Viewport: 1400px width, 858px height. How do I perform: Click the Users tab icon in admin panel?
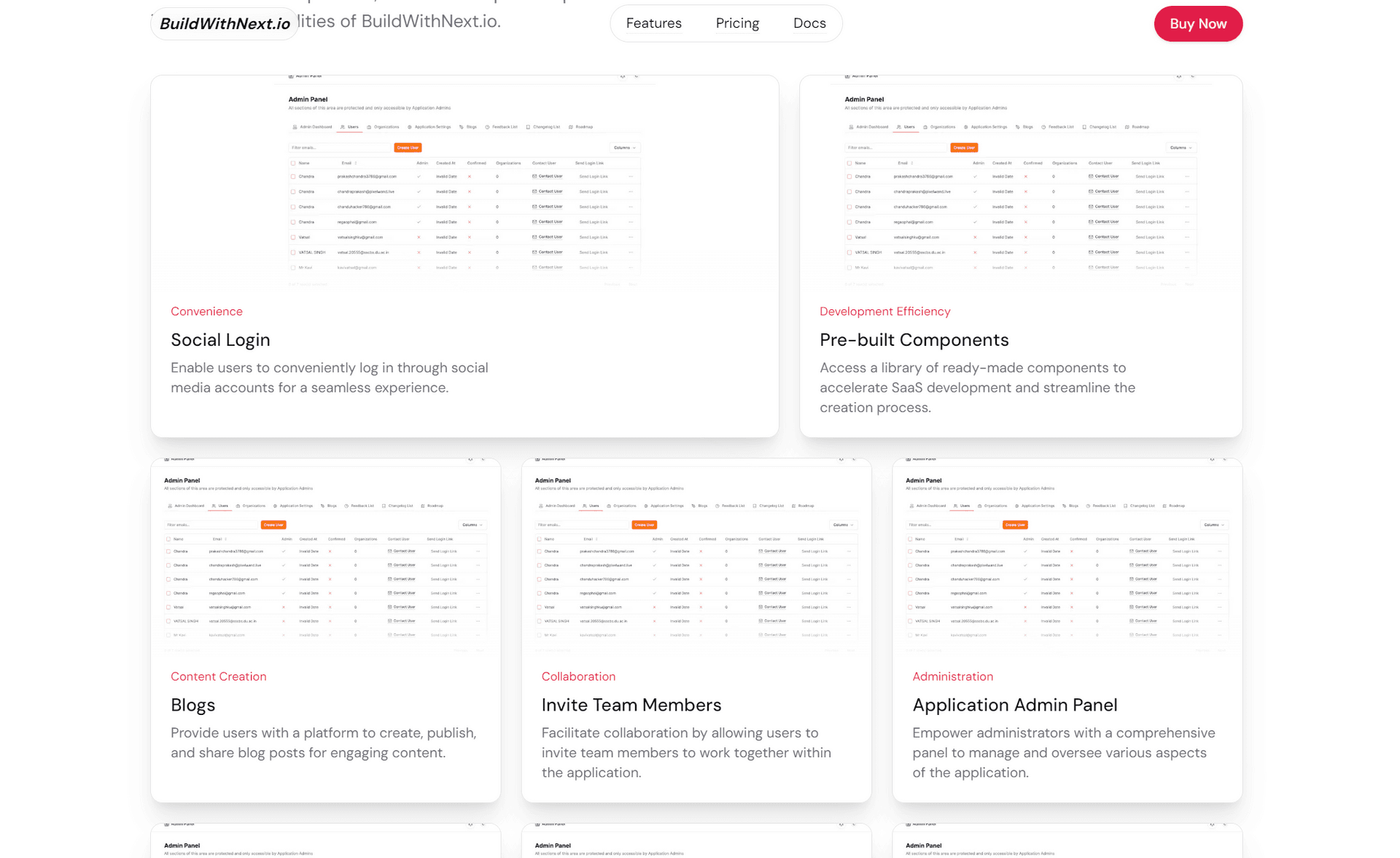[x=343, y=126]
